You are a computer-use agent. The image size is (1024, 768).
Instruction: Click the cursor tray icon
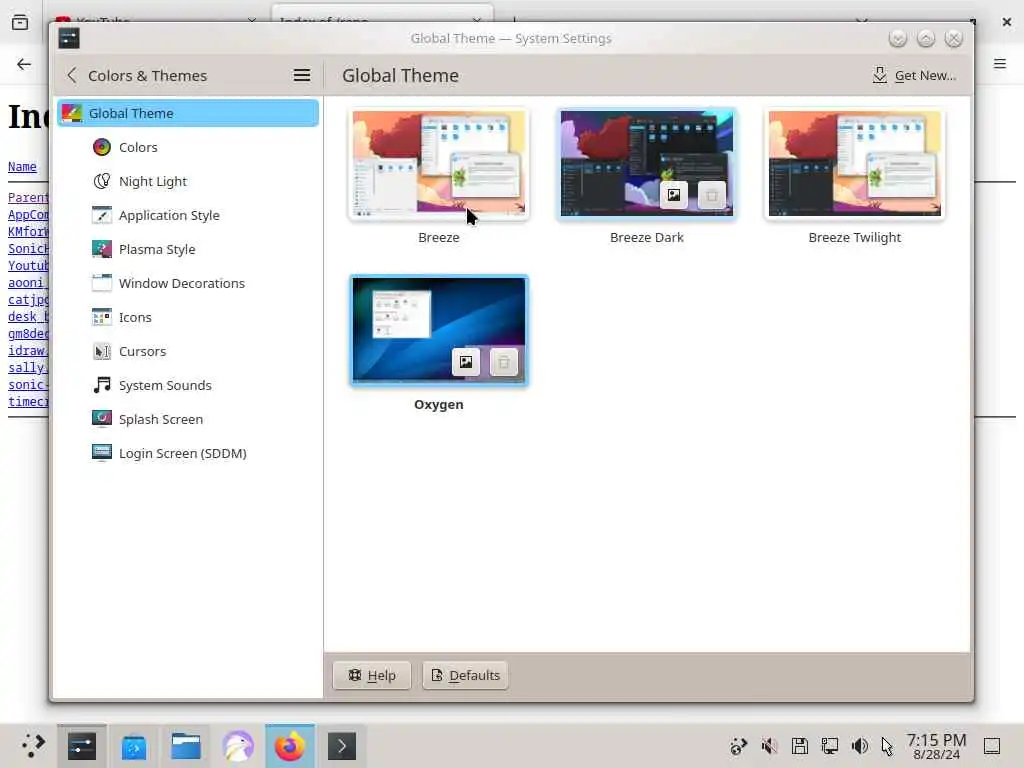[887, 746]
